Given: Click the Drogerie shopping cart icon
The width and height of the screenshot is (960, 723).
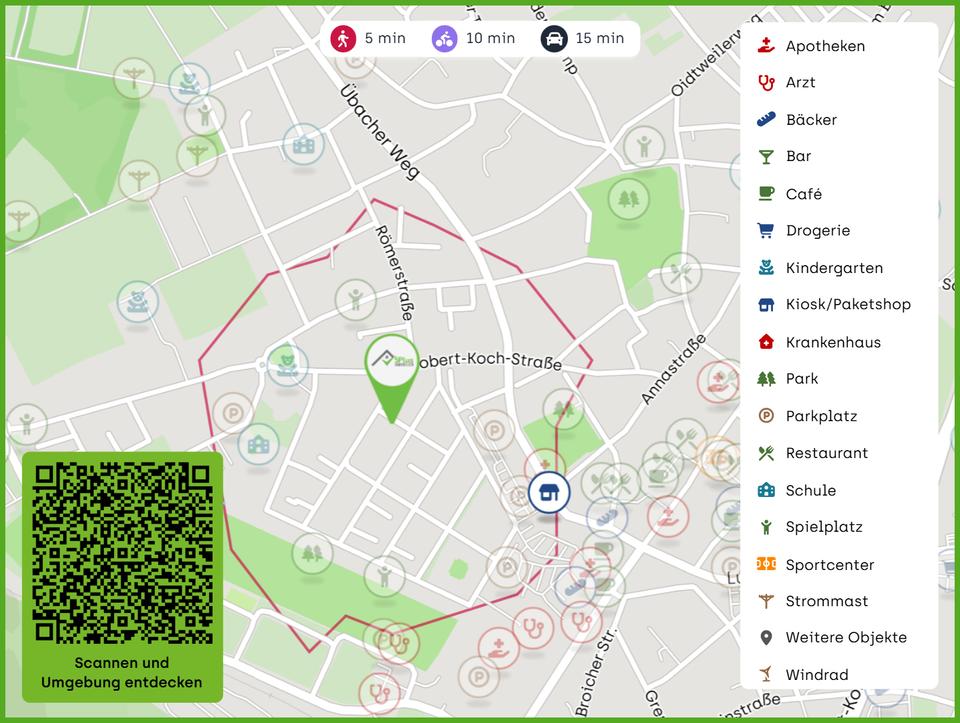Looking at the screenshot, I should (766, 230).
